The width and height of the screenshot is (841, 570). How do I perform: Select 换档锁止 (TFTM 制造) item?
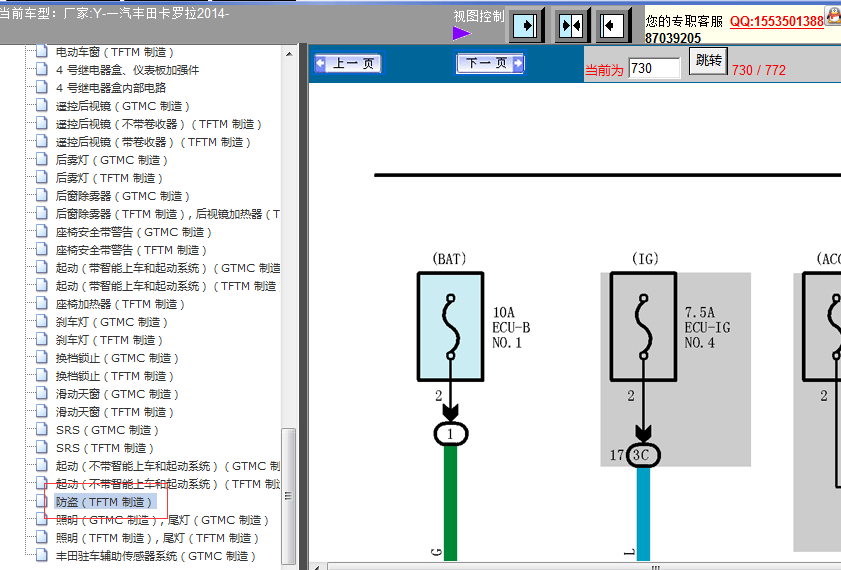(x=114, y=376)
